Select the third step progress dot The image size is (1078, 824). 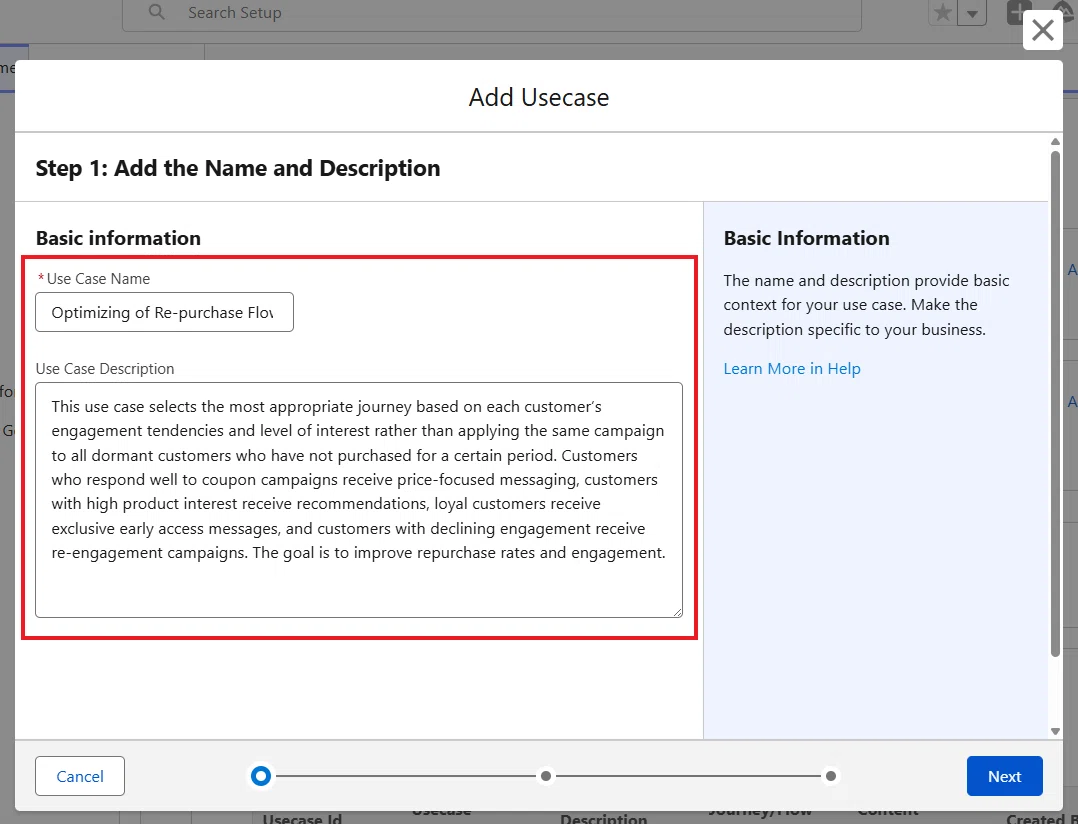click(x=830, y=776)
